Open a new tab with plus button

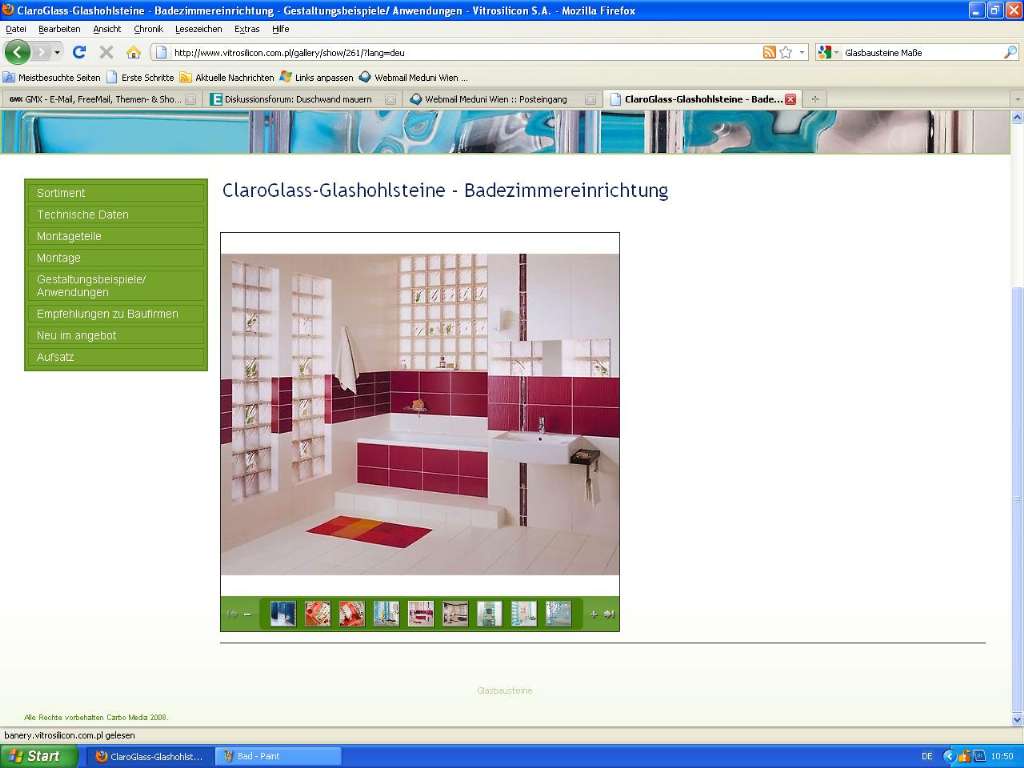click(814, 99)
